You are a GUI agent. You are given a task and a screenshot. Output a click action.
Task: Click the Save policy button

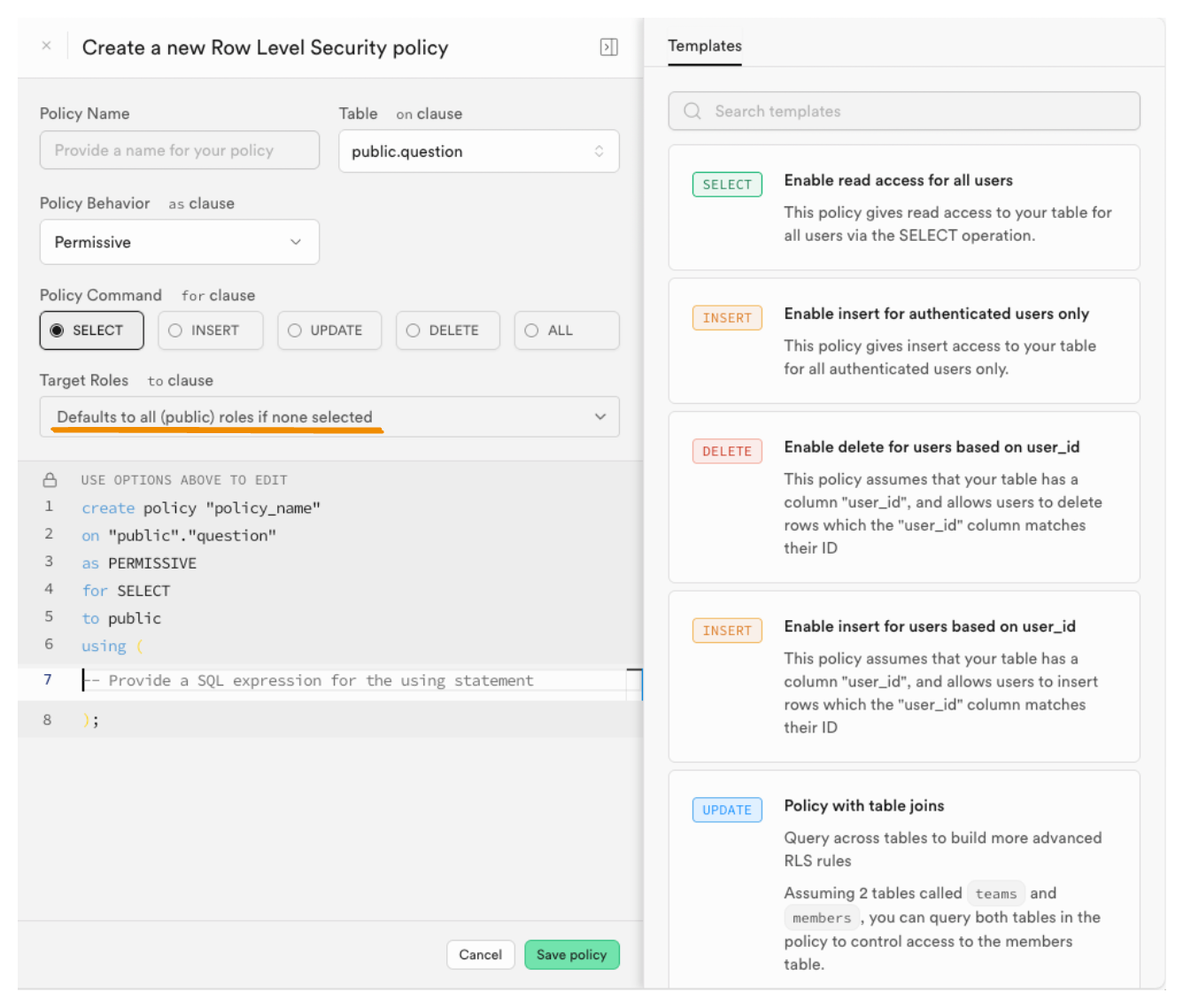[571, 955]
